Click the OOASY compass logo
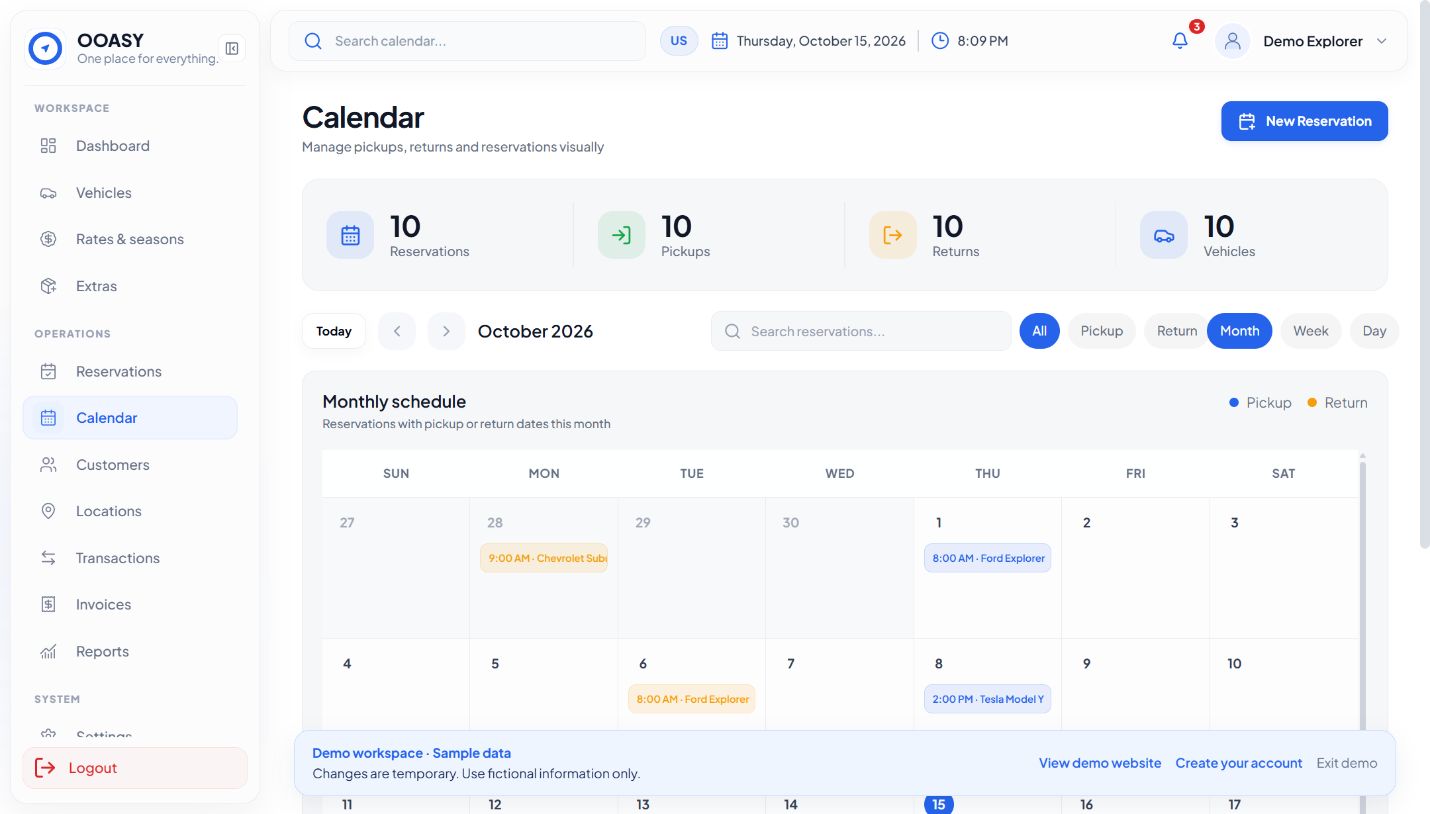The height and width of the screenshot is (814, 1430). point(46,48)
